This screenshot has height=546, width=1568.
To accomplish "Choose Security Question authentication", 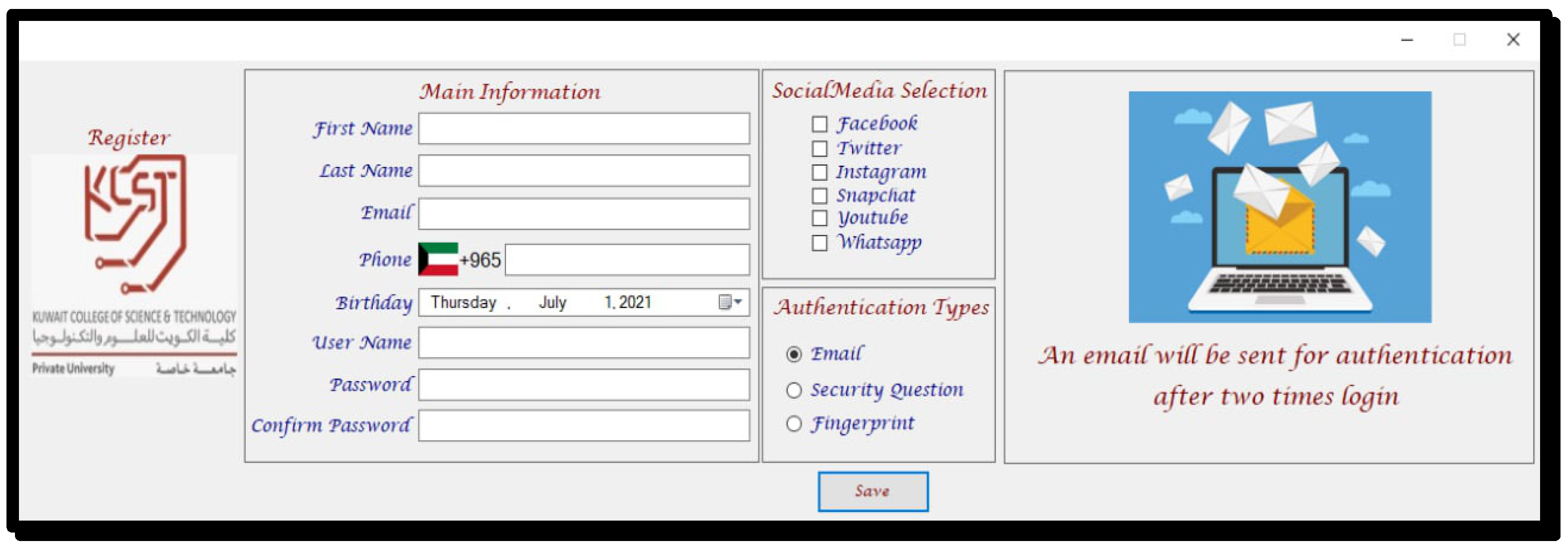I will point(794,391).
